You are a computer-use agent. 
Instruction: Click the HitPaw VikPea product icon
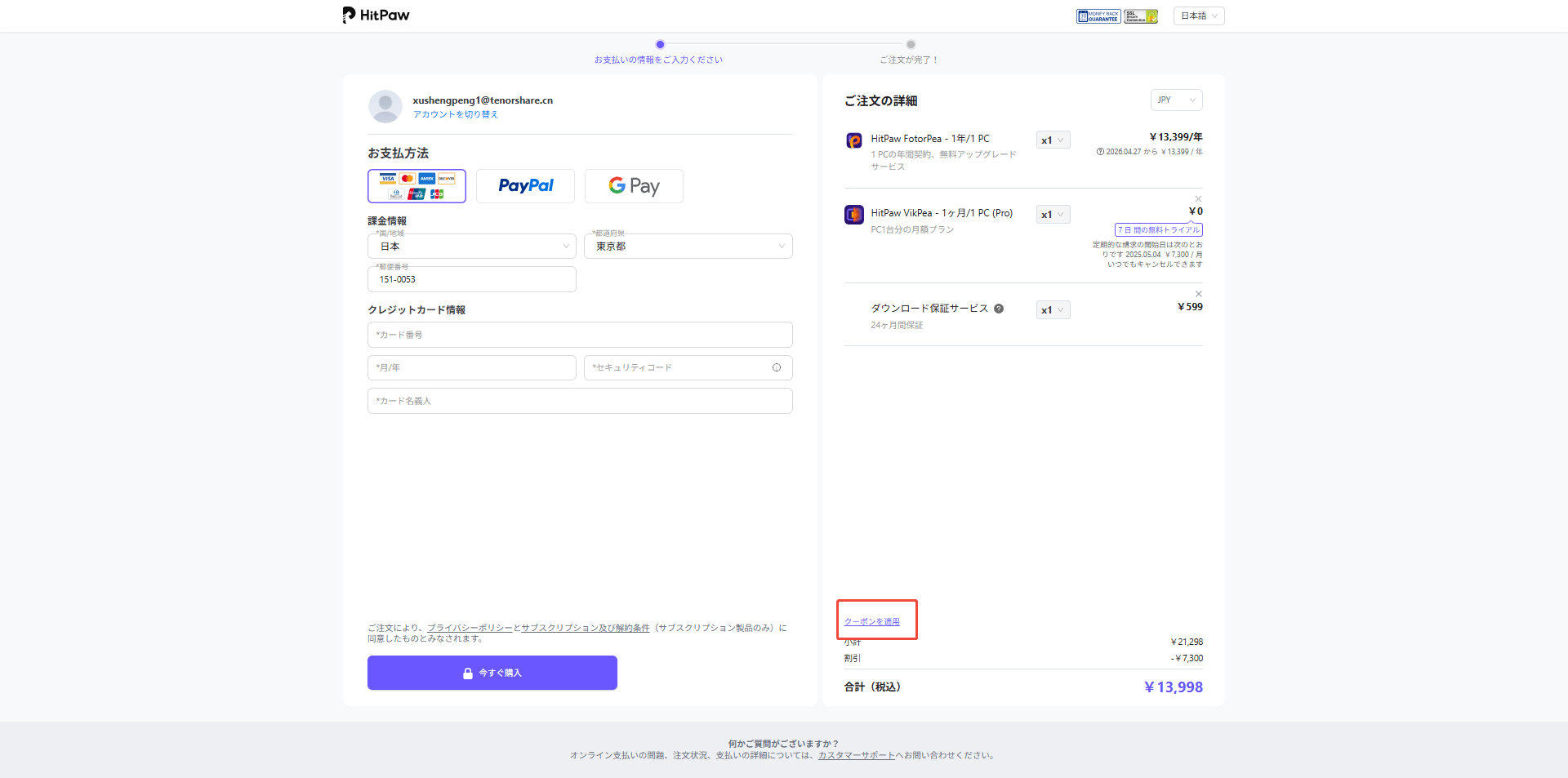[853, 215]
